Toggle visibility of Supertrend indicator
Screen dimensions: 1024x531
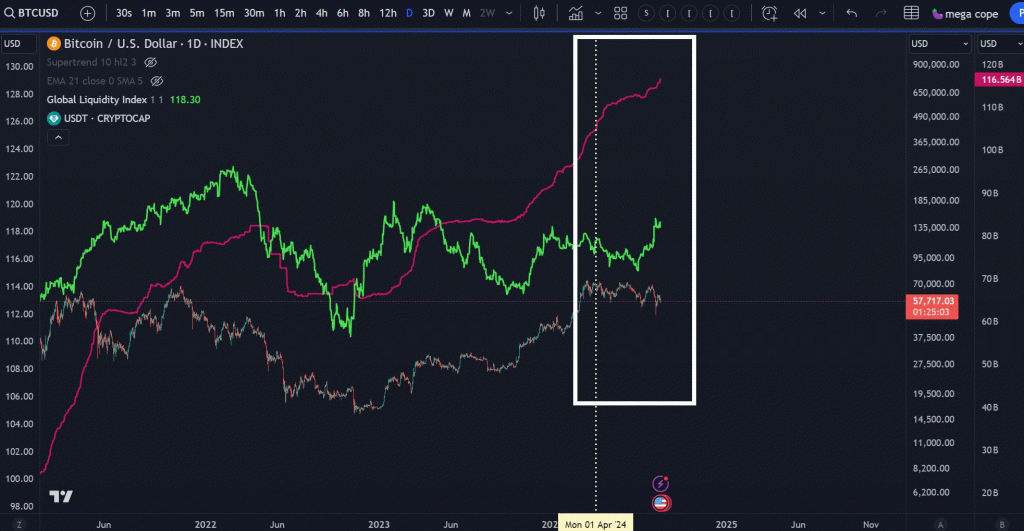(x=151, y=62)
